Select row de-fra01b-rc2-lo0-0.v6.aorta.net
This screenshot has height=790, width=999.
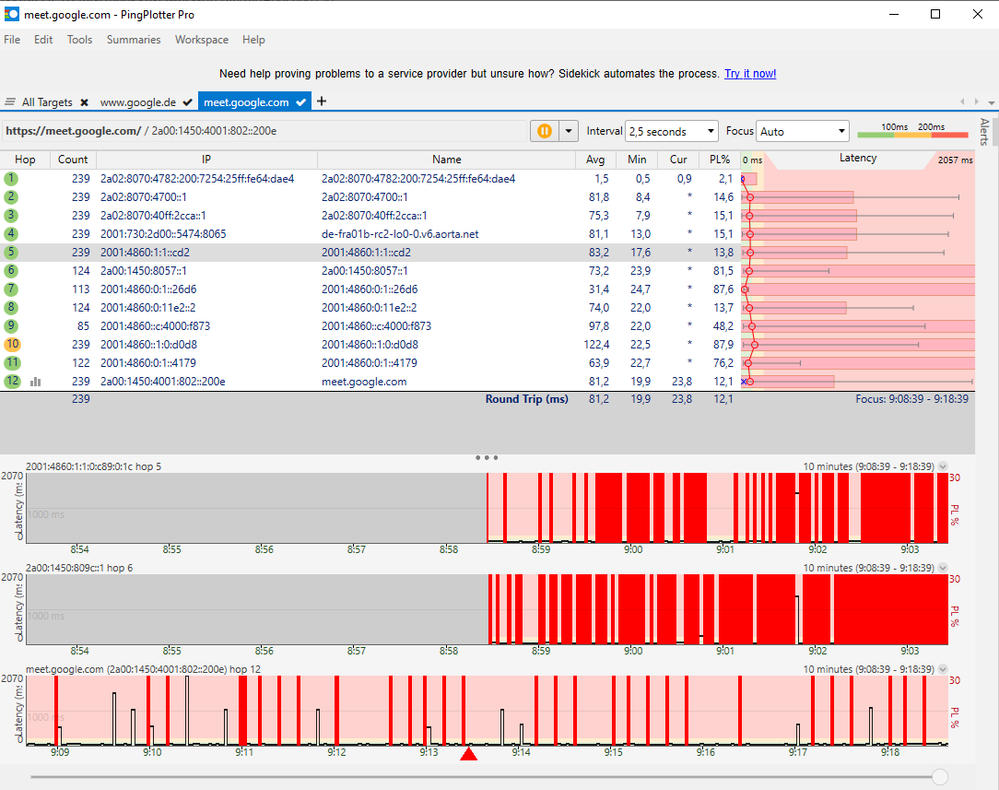487,234
